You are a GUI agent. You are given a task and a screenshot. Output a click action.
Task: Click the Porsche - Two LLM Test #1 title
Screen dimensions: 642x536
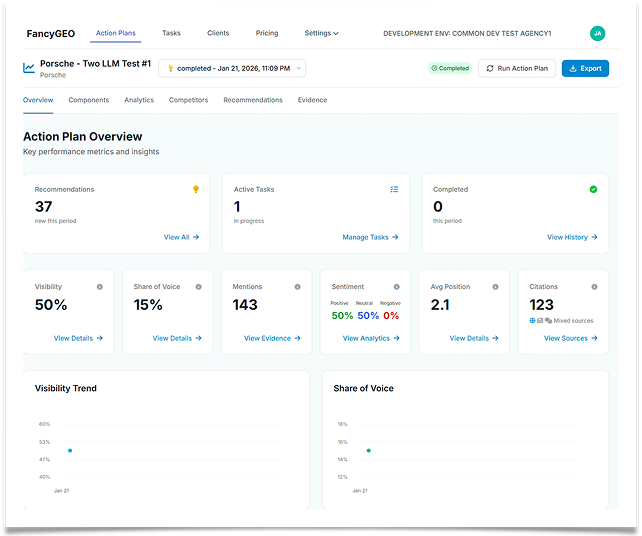(x=95, y=63)
